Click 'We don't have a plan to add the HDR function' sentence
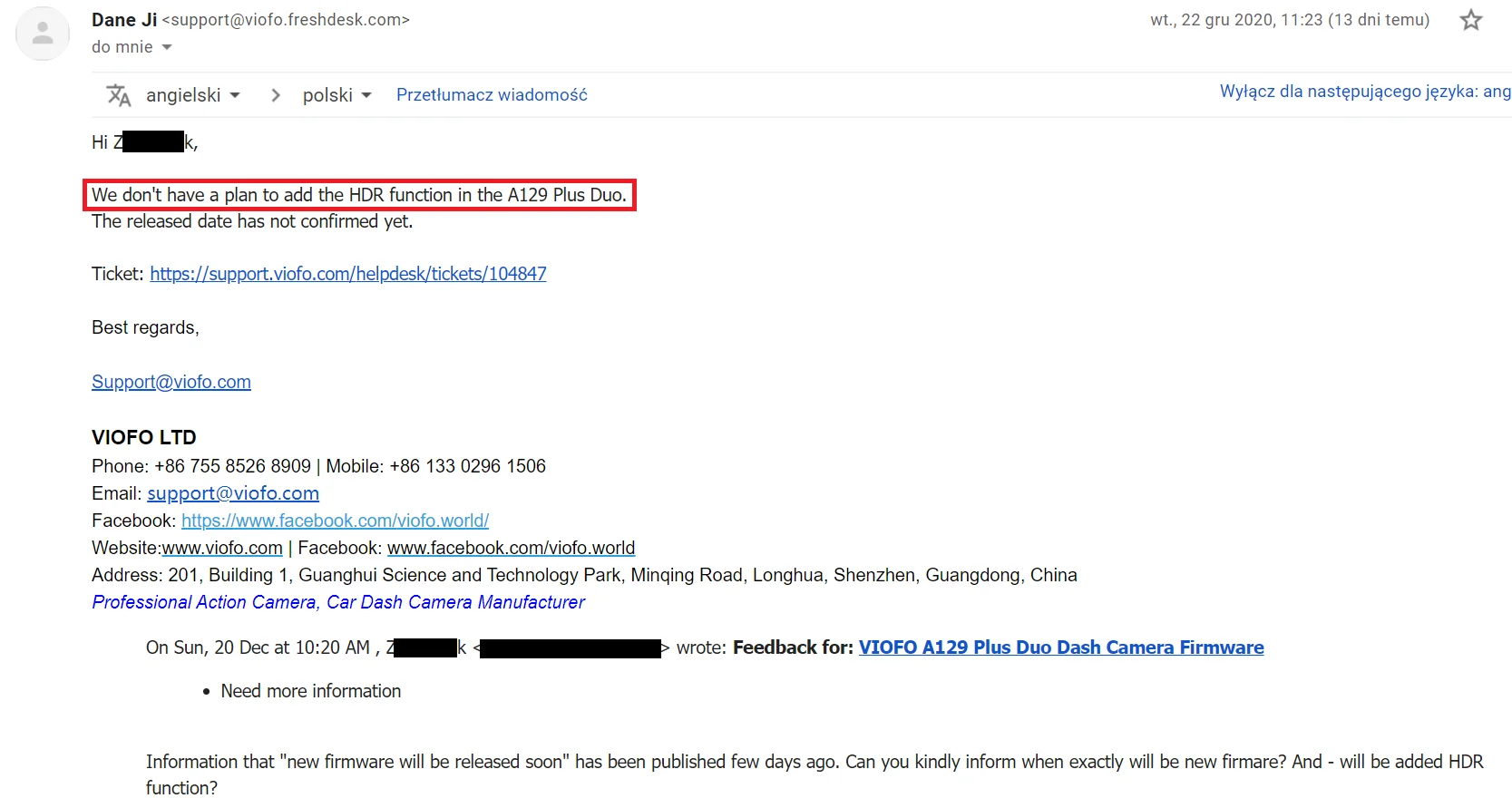 point(359,195)
